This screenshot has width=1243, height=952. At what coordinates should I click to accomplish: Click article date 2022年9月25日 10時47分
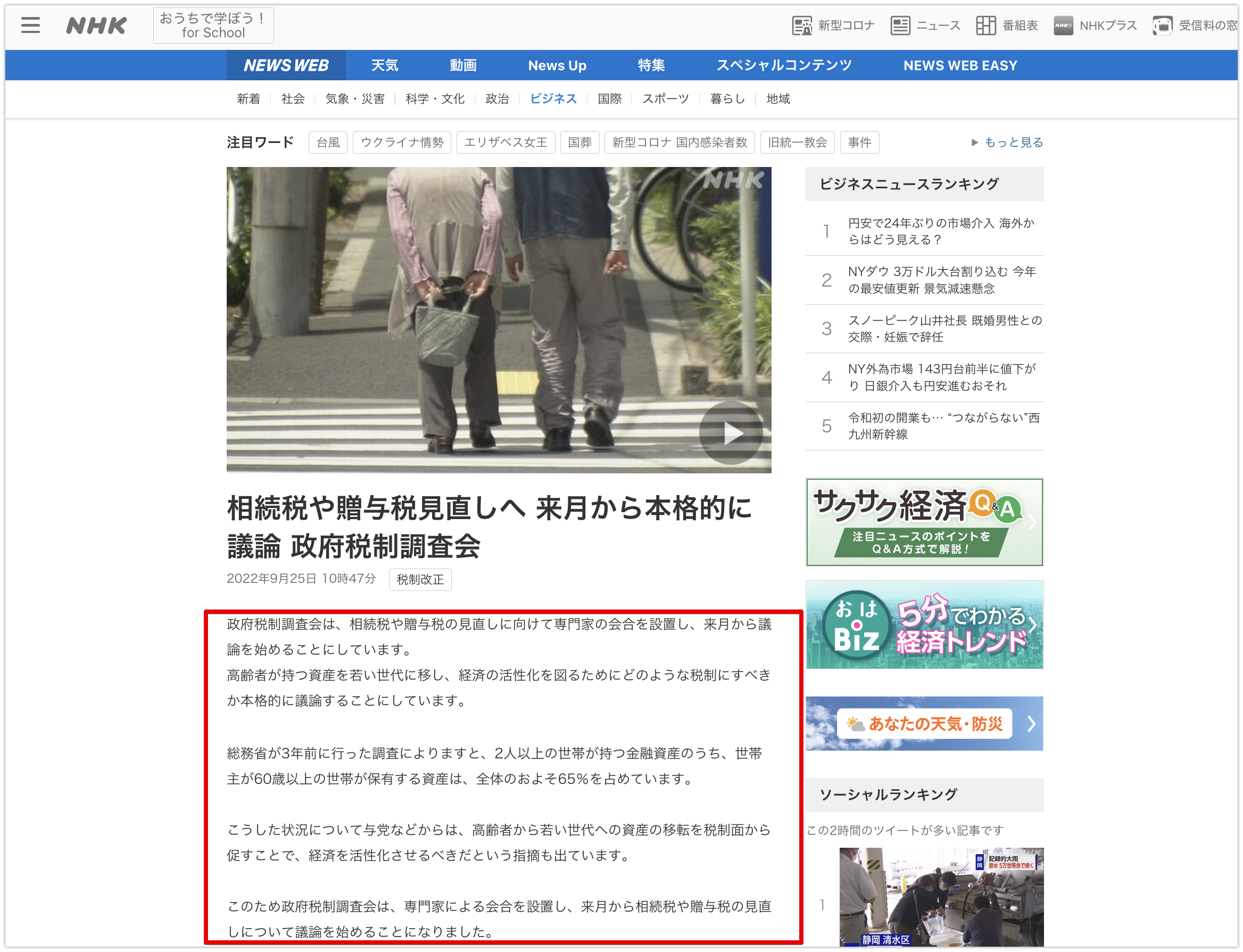pyautogui.click(x=302, y=579)
